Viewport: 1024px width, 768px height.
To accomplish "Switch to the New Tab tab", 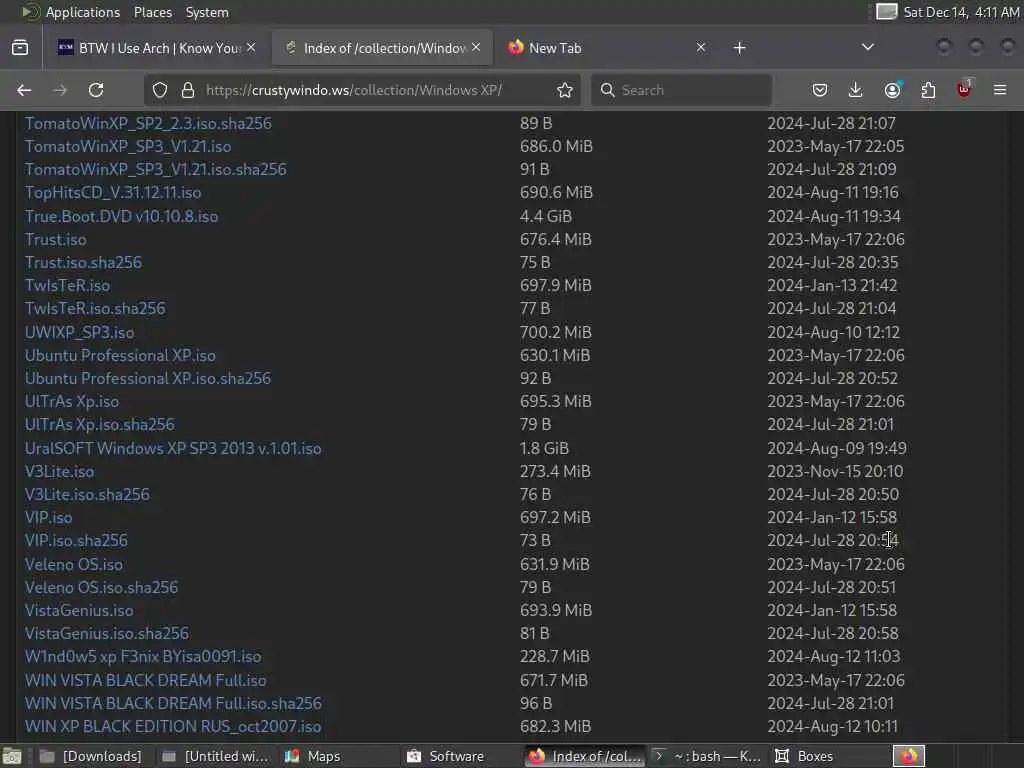I will (x=607, y=48).
